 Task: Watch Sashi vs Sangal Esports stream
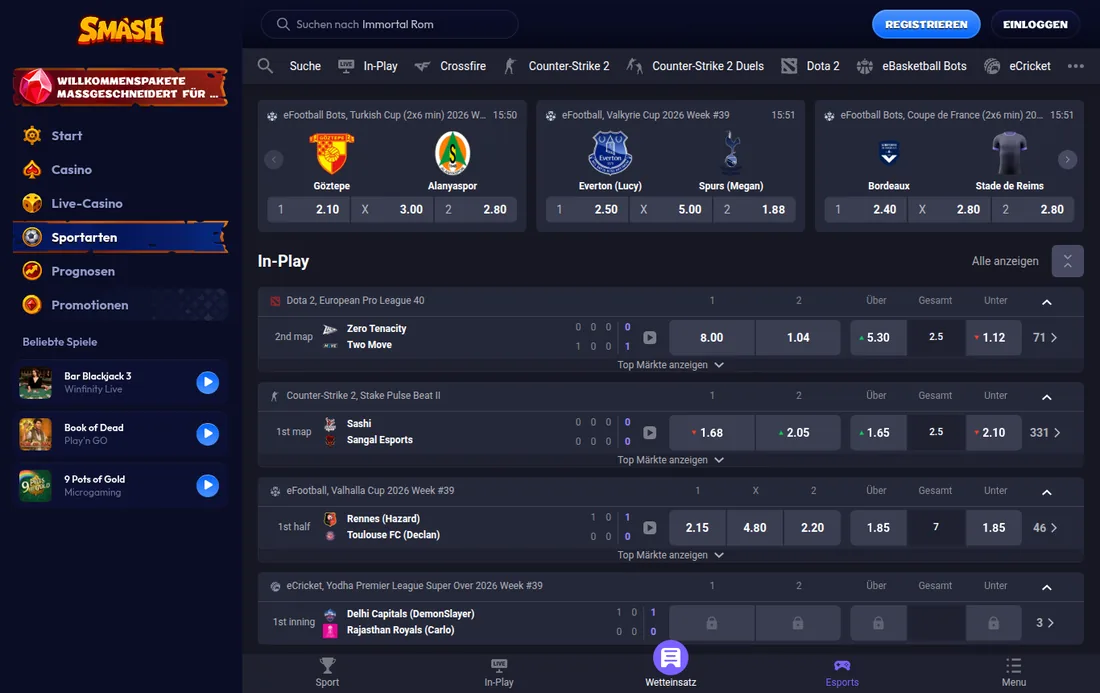click(650, 433)
